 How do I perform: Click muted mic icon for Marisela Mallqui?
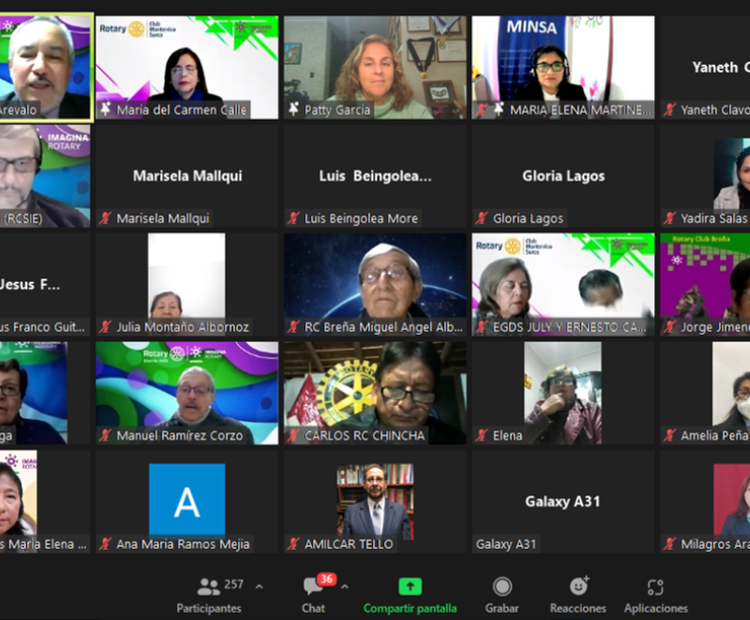pos(105,218)
